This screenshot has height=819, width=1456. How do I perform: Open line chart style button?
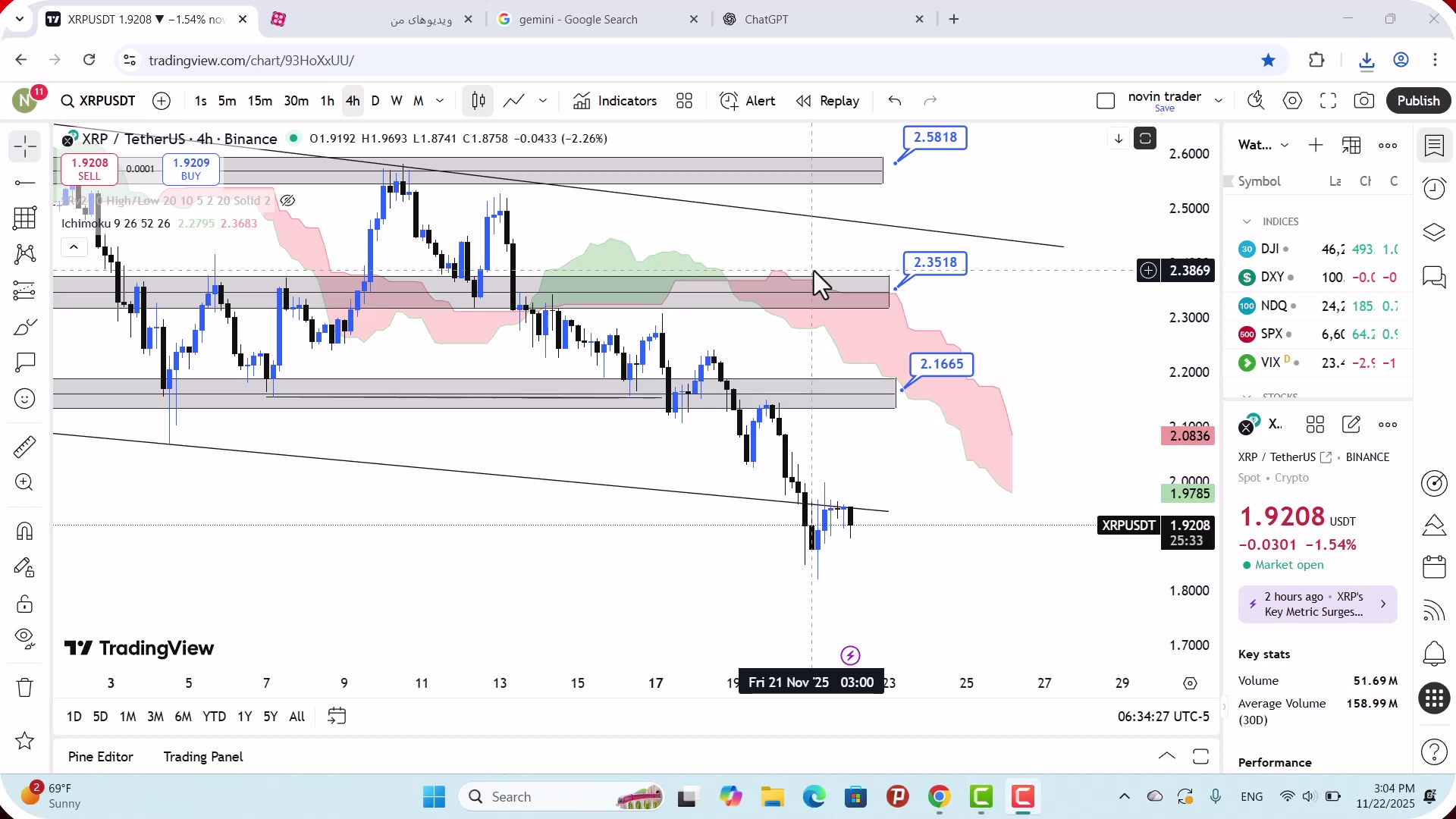(x=513, y=101)
